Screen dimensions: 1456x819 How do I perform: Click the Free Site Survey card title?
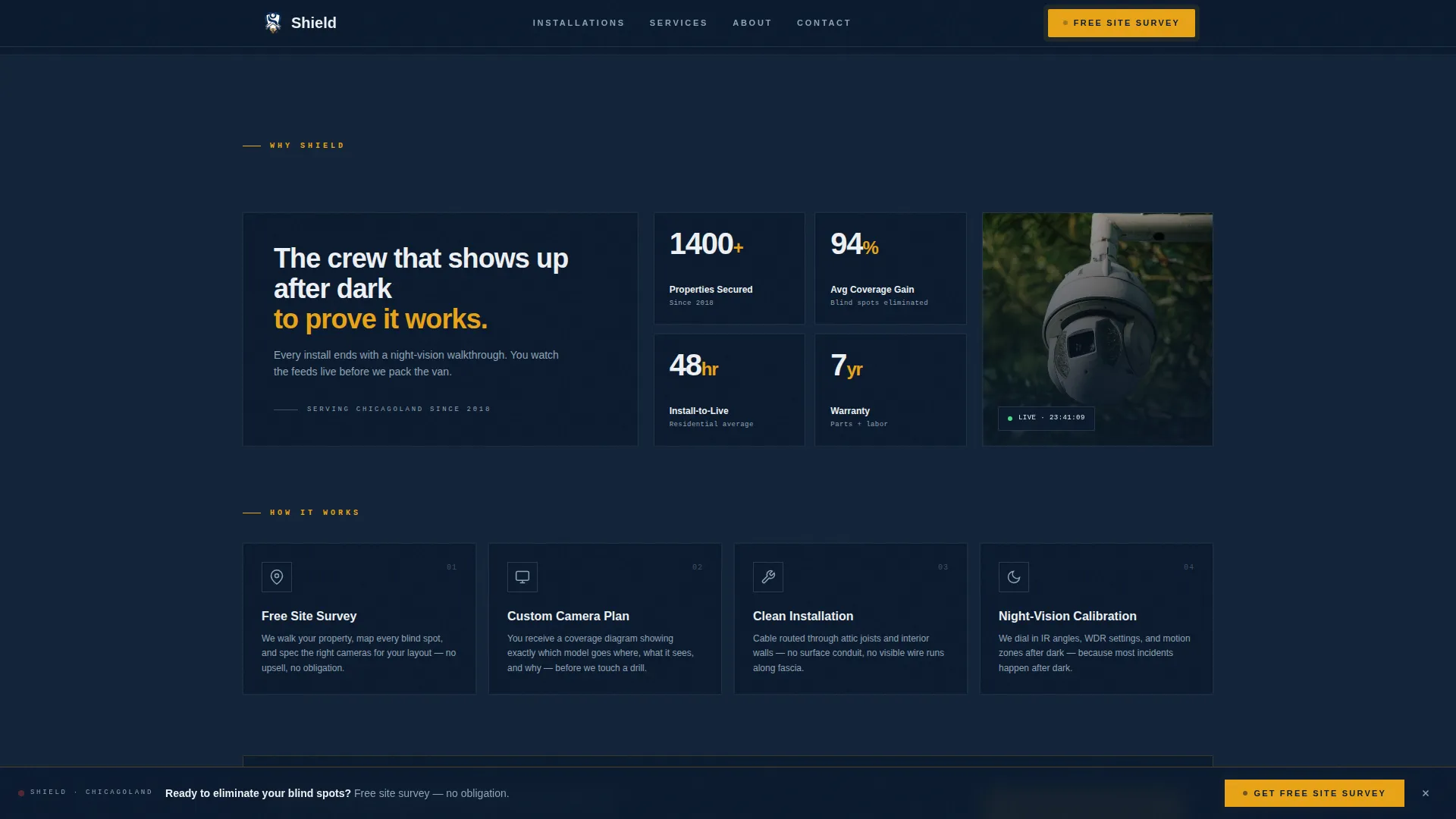309,617
